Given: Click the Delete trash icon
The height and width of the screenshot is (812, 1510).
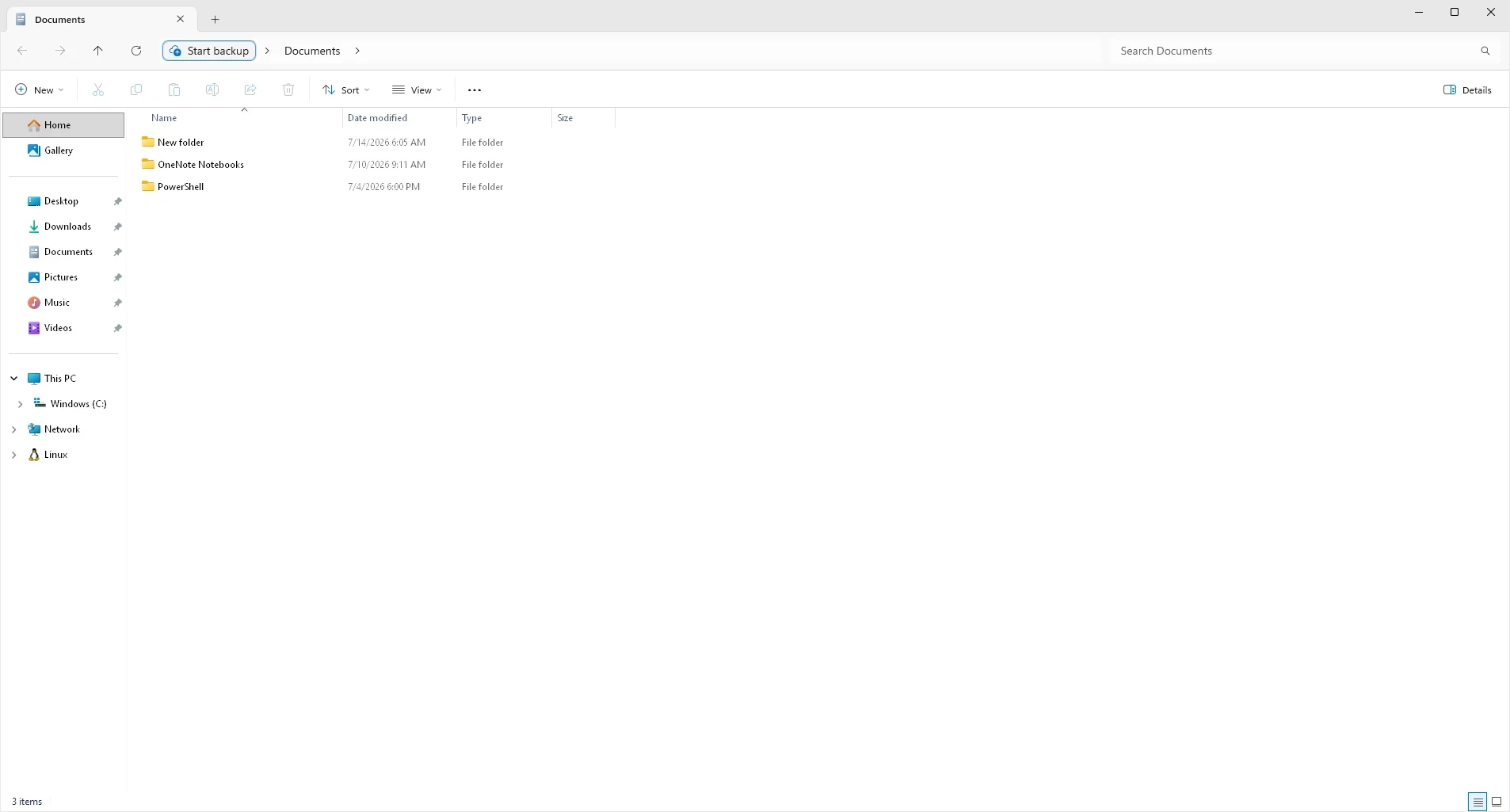Looking at the screenshot, I should point(288,90).
